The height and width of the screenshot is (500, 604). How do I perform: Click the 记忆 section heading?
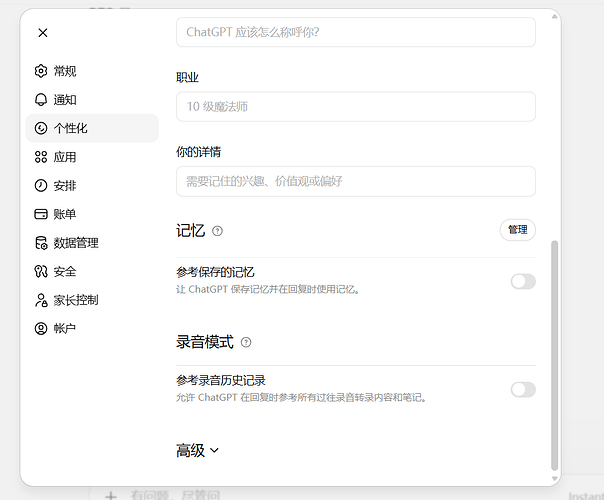coord(190,231)
